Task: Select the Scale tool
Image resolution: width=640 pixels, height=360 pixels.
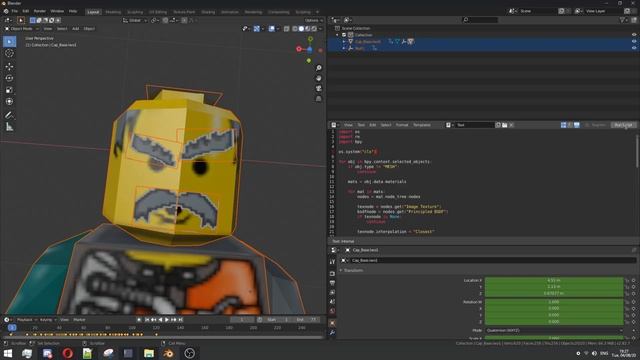Action: [9, 90]
